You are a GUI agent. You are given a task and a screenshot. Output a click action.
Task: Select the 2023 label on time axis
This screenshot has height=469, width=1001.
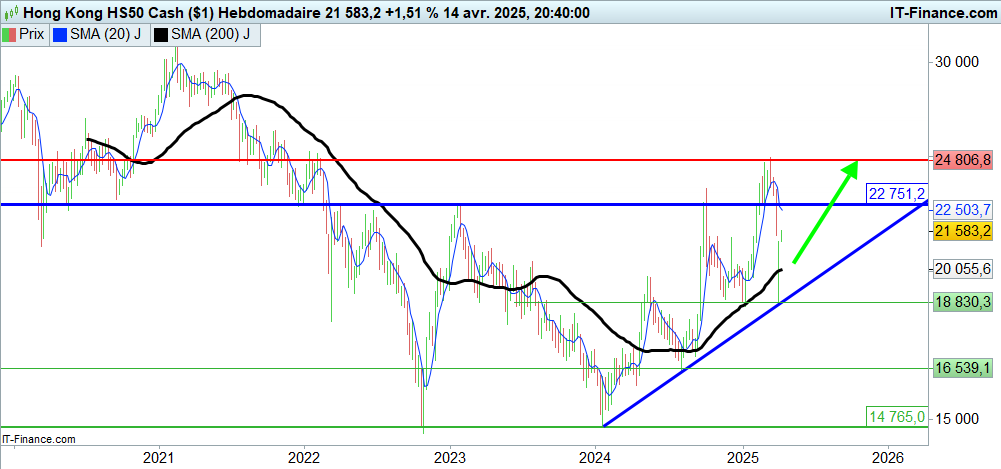(x=449, y=456)
